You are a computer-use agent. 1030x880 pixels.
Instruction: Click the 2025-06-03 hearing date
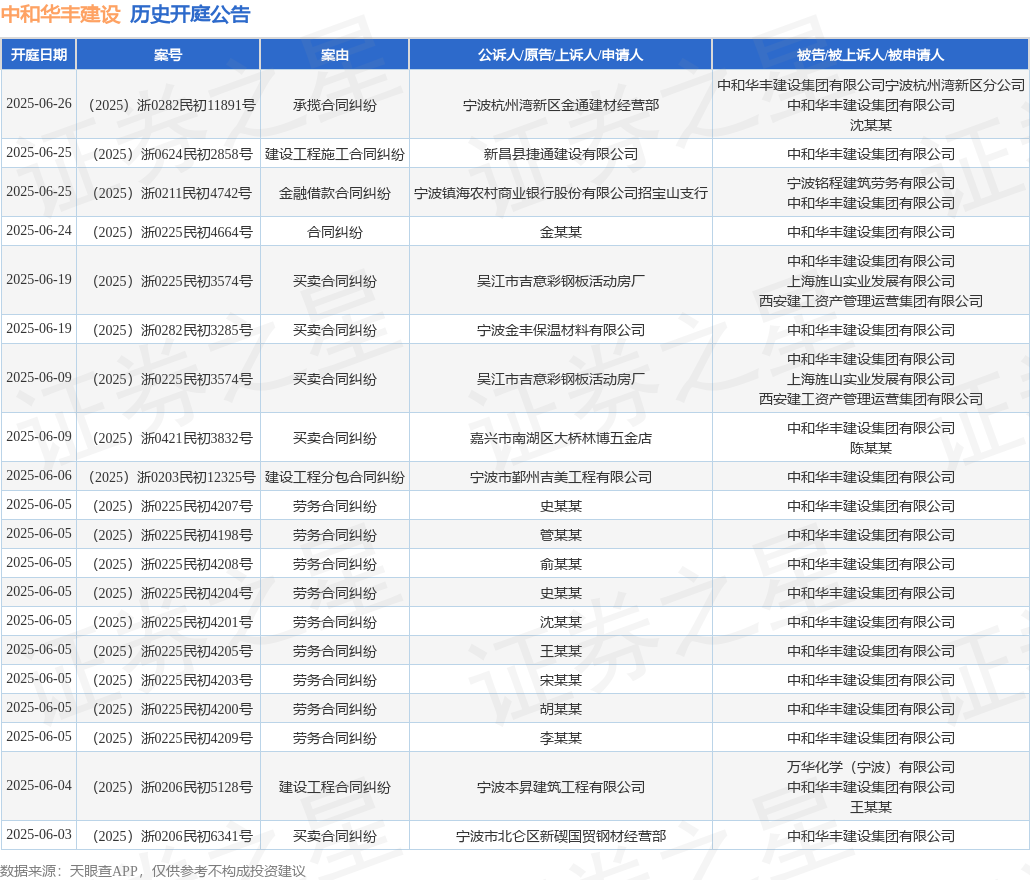pyautogui.click(x=39, y=834)
